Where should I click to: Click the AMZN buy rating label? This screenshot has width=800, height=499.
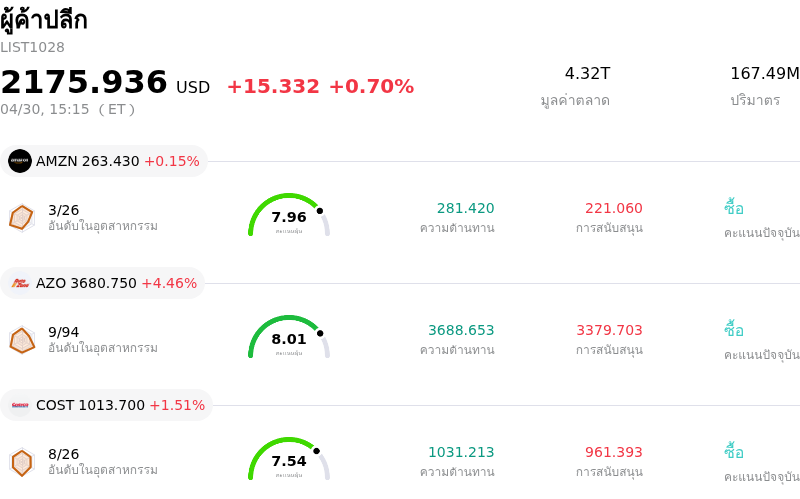point(734,208)
